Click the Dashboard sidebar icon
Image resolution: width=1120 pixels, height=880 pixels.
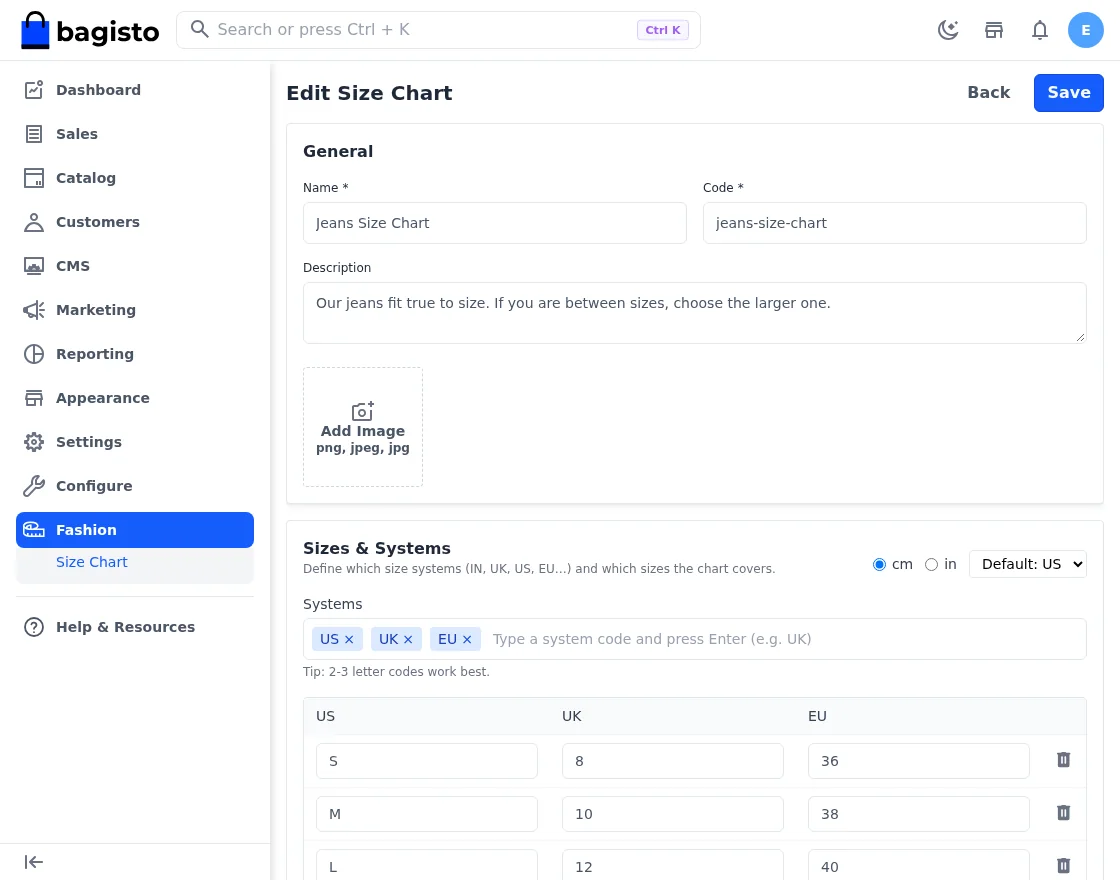34,90
